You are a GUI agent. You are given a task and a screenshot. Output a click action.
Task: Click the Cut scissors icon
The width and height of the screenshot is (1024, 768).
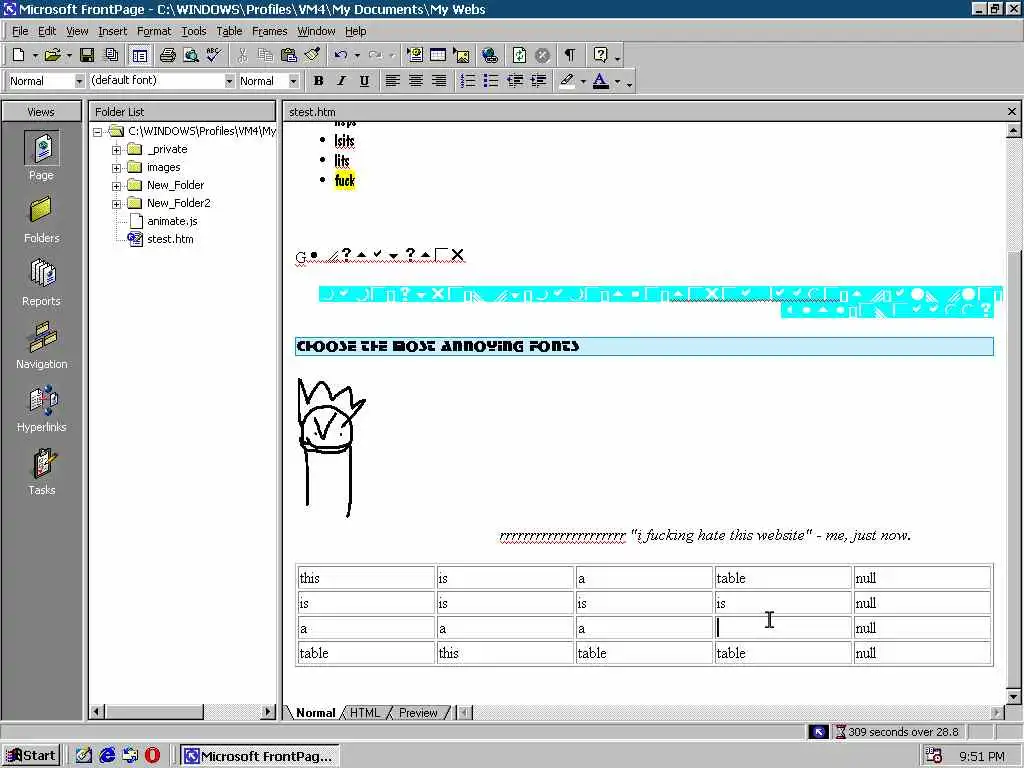coord(242,56)
